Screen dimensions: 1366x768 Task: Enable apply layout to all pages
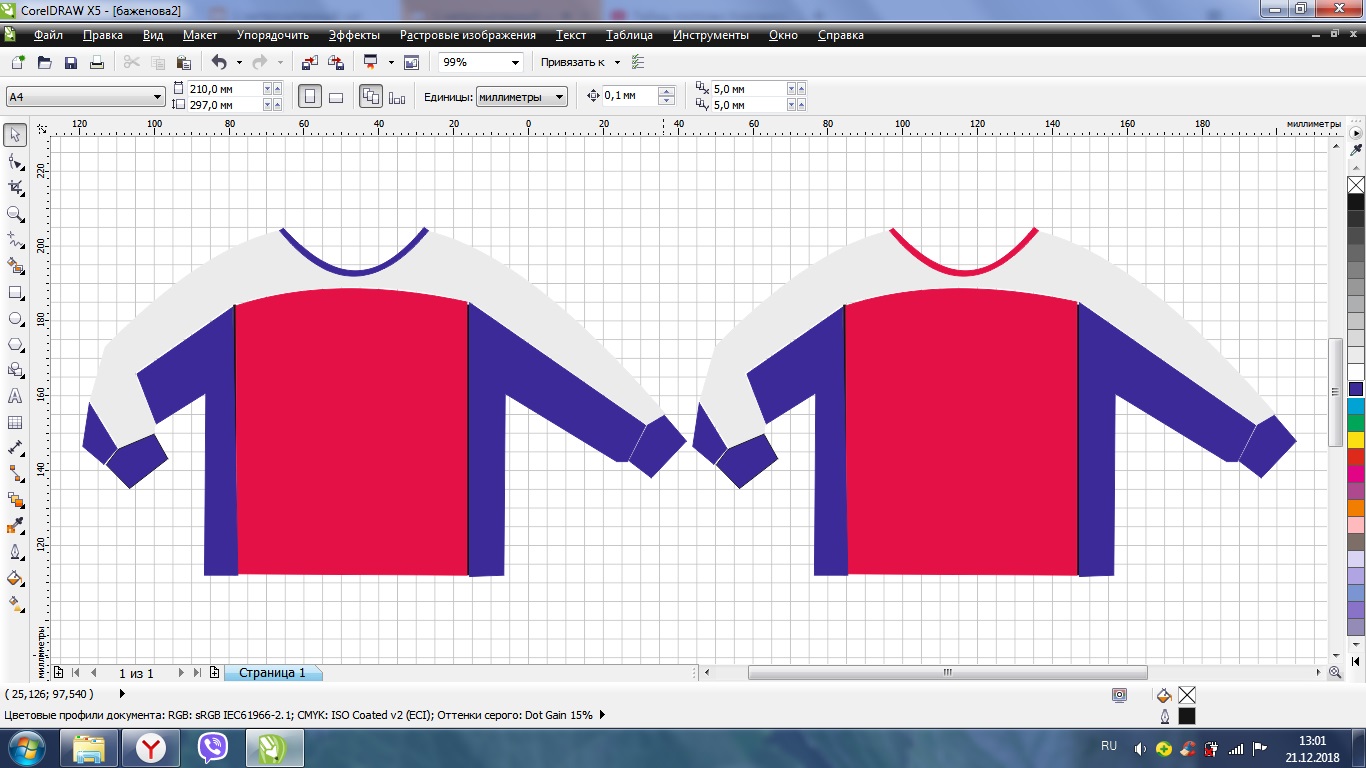pyautogui.click(x=370, y=97)
